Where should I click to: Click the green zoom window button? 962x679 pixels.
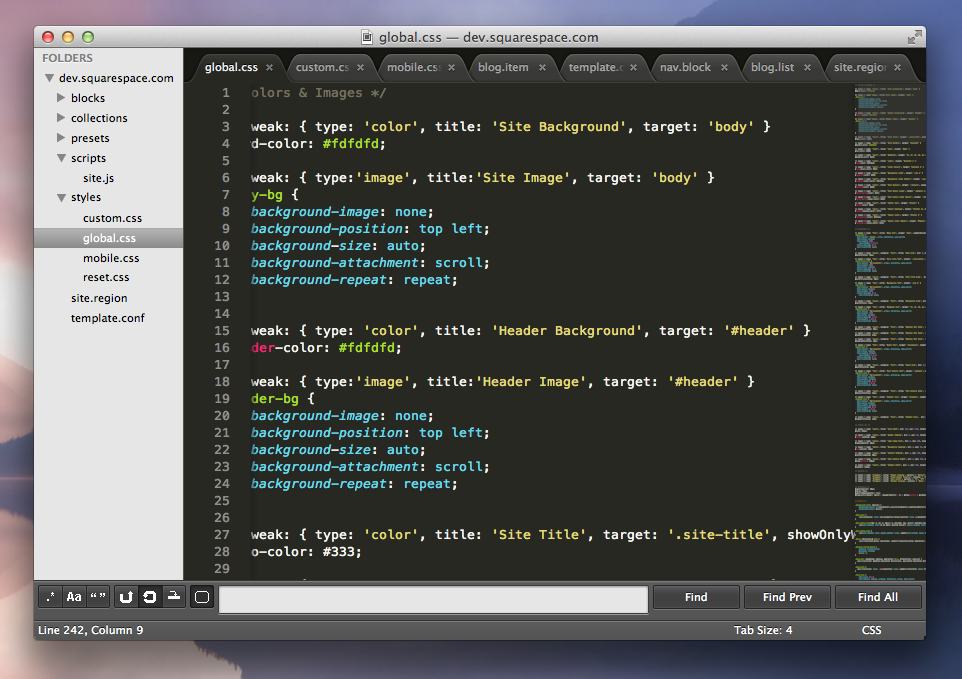click(x=88, y=37)
